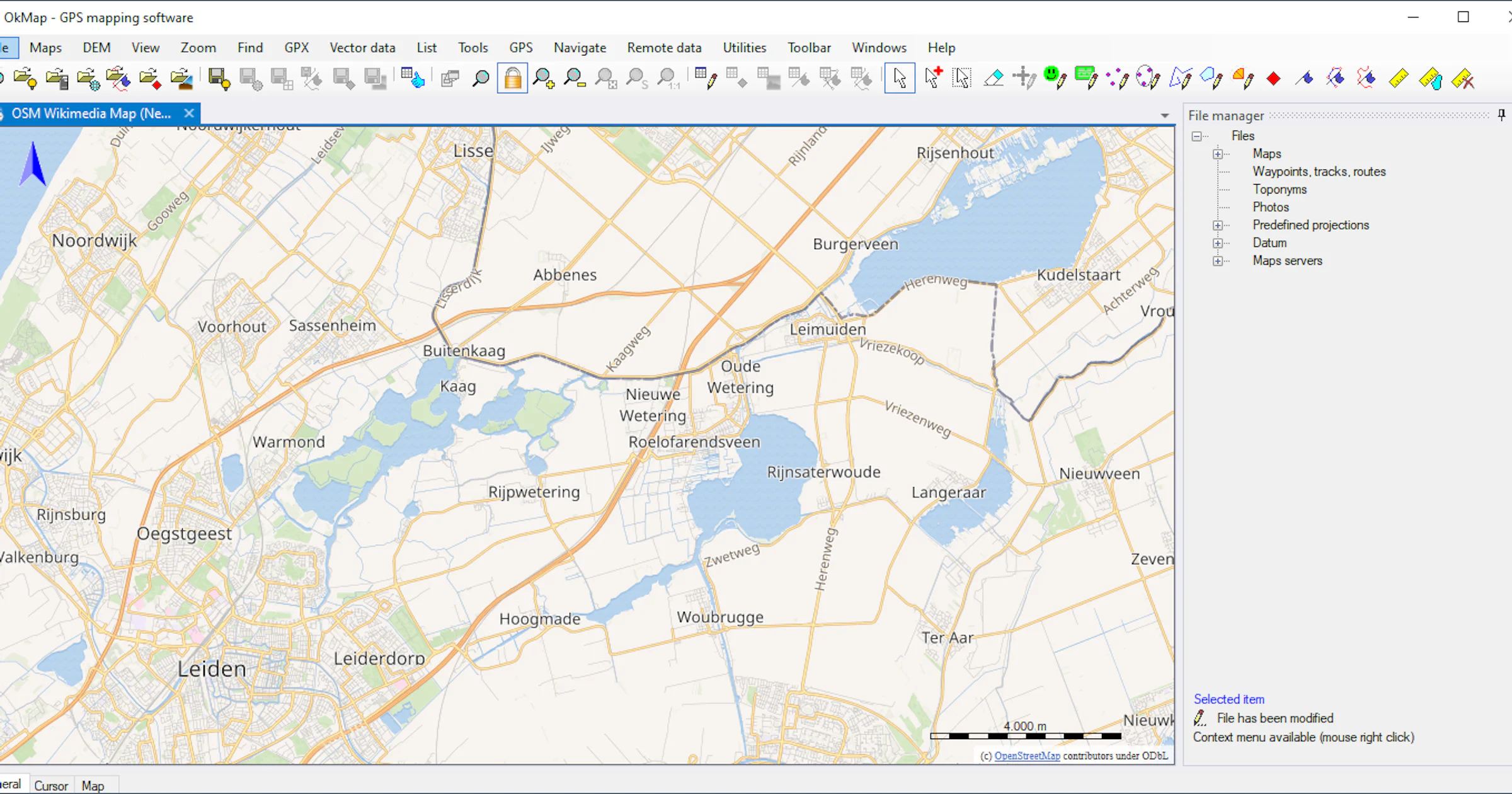
Task: Click the table with pencil edit icon
Action: point(705,79)
